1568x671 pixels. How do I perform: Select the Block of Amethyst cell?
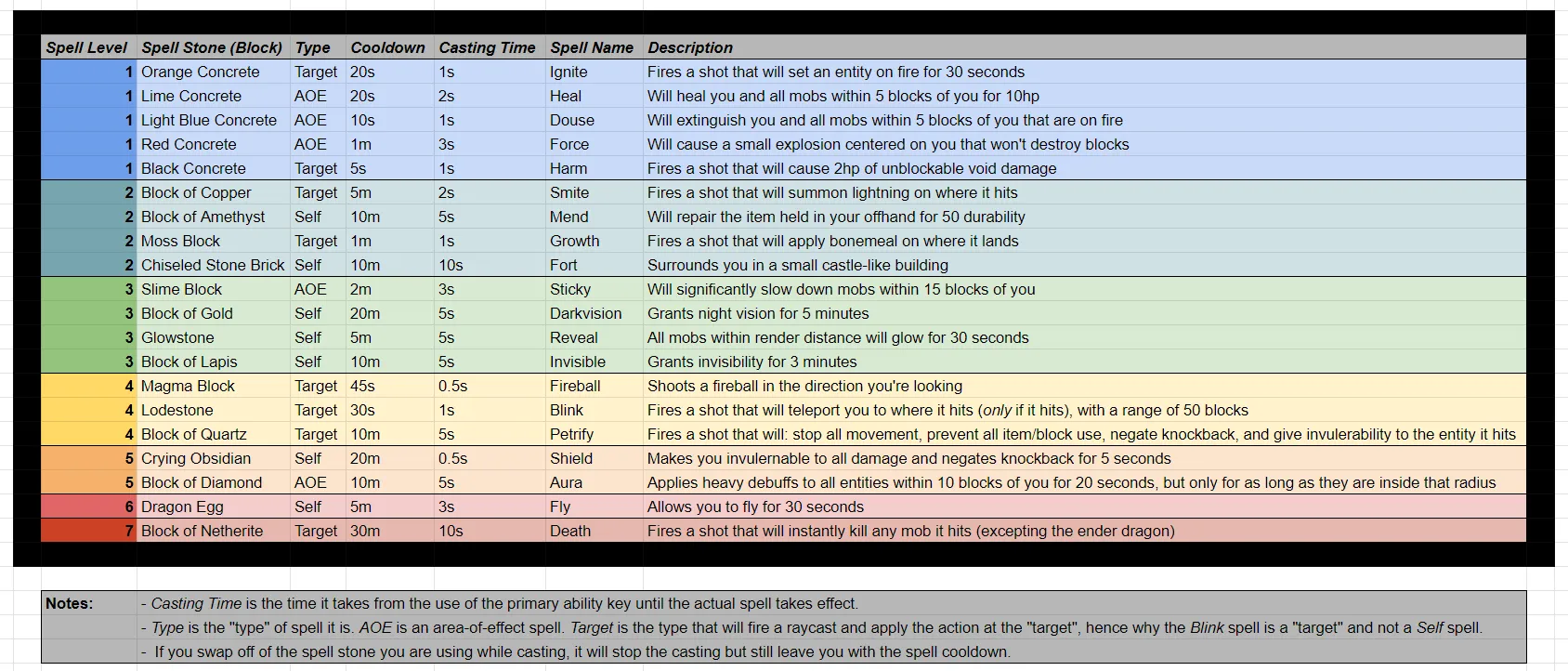pos(214,217)
